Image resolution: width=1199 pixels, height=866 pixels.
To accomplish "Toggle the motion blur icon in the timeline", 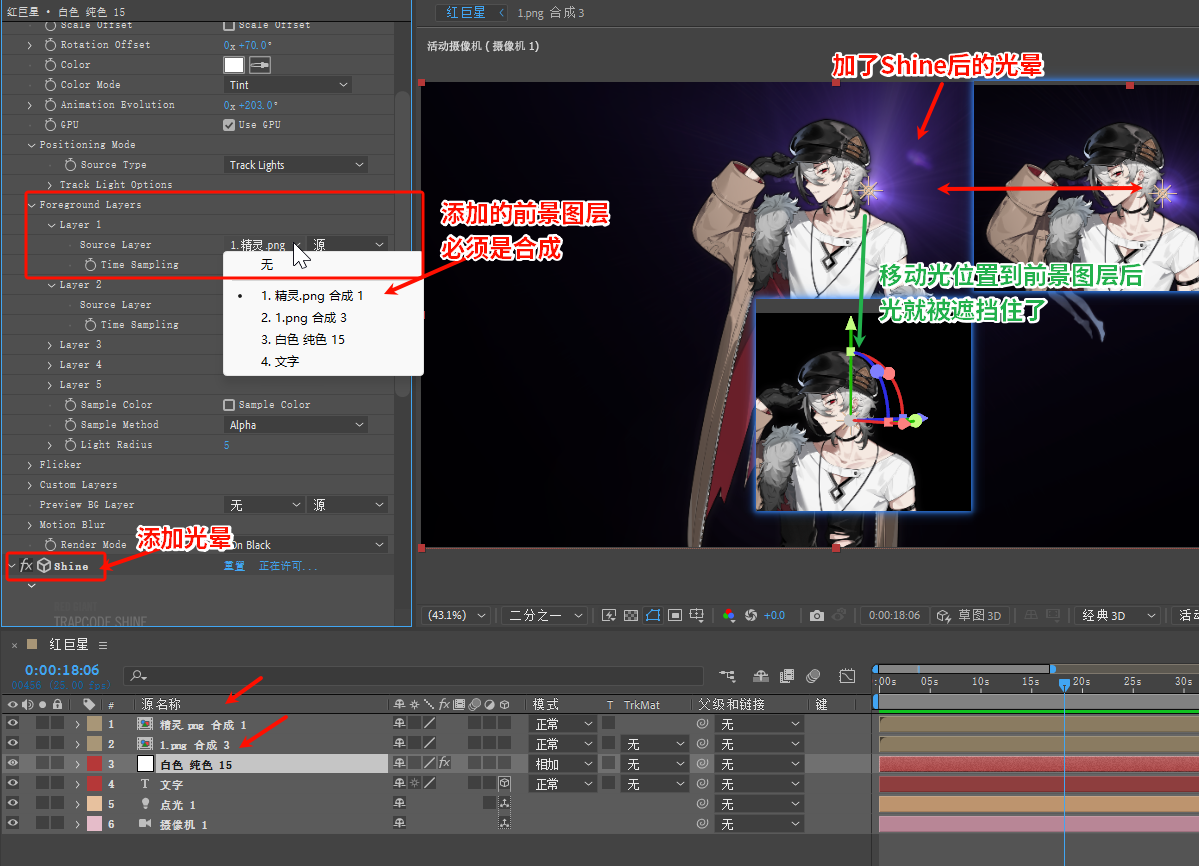I will click(x=814, y=676).
